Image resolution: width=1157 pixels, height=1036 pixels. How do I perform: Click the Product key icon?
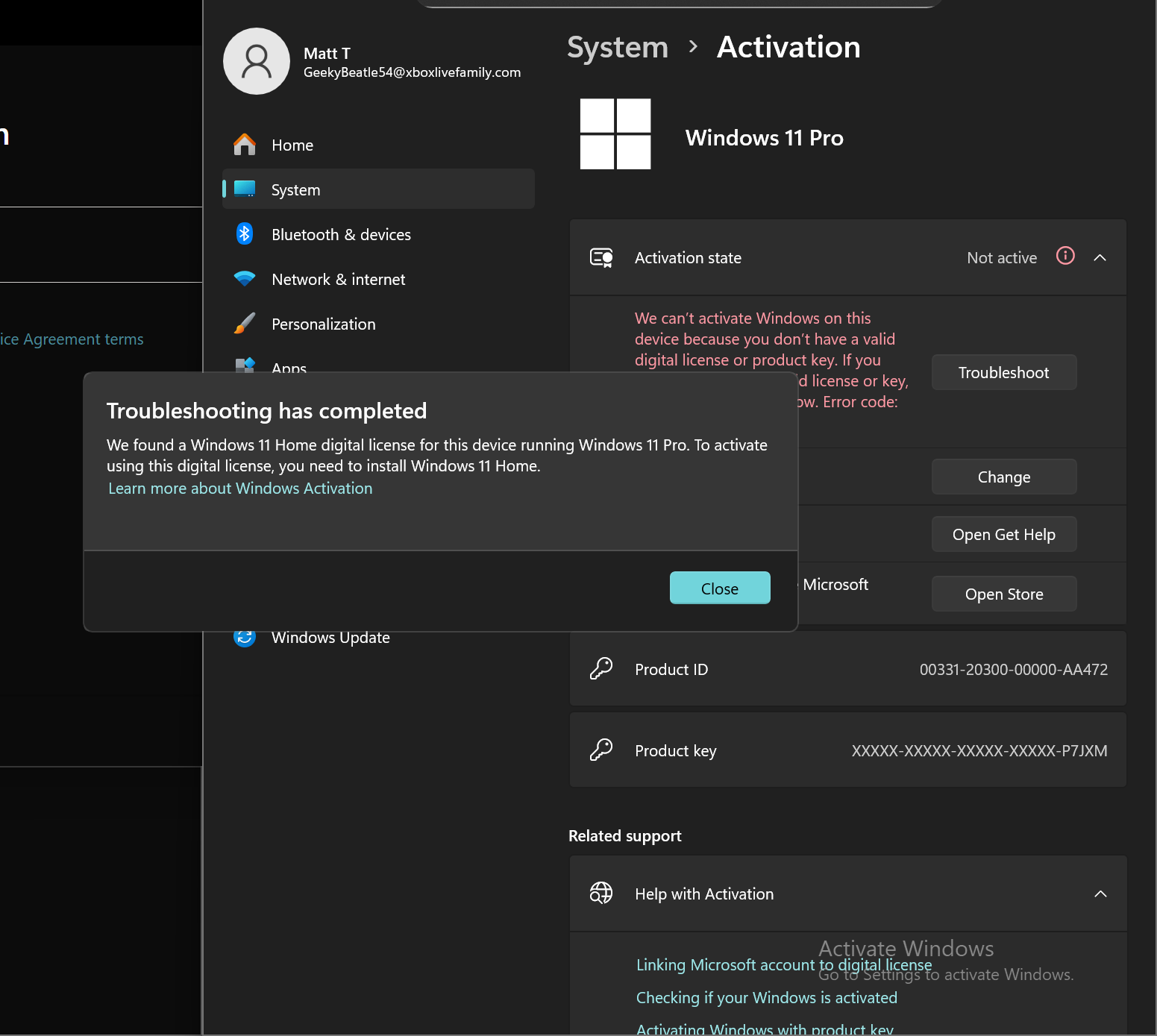pyautogui.click(x=601, y=750)
